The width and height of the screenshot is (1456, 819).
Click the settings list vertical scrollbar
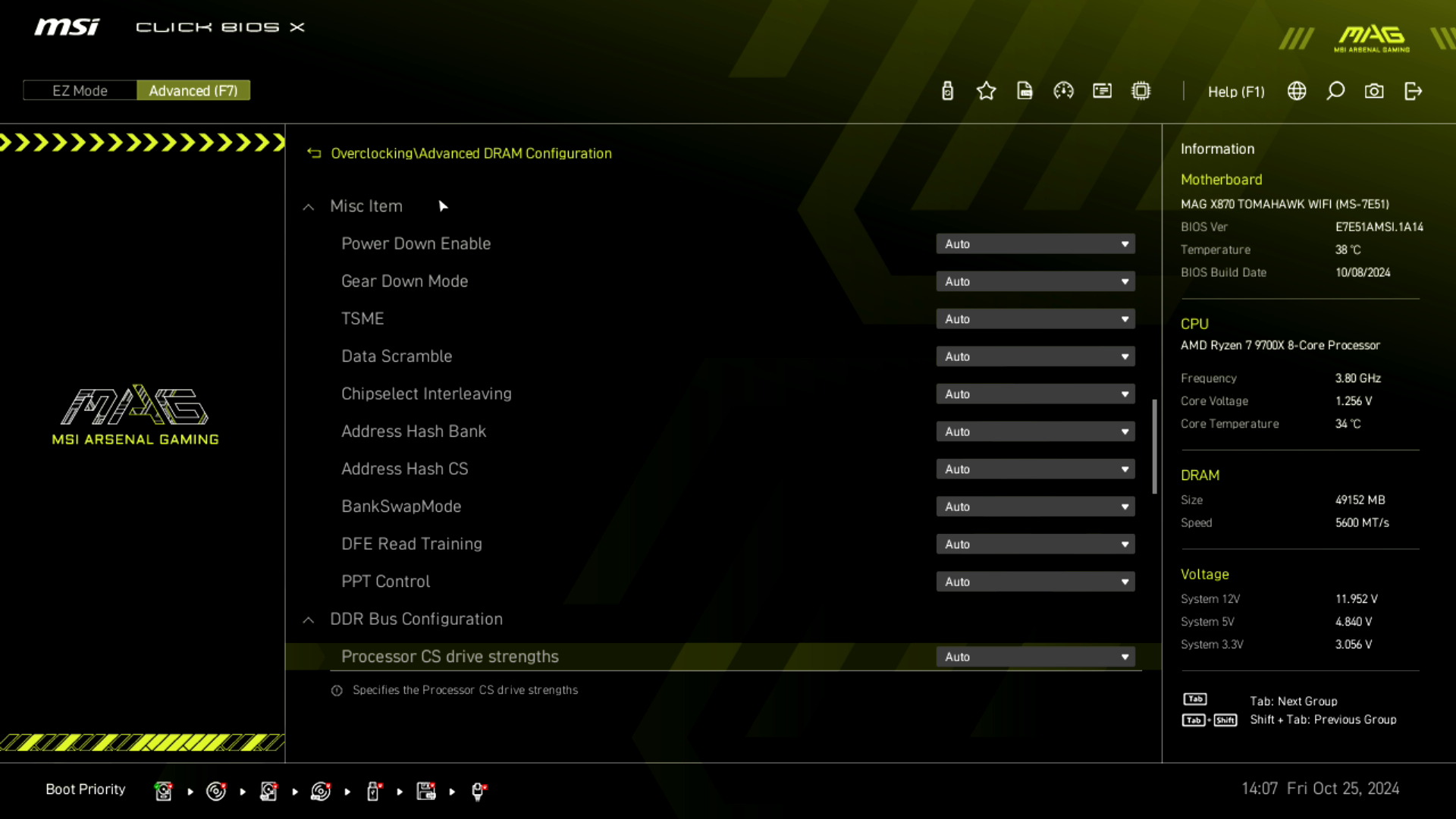(1154, 447)
